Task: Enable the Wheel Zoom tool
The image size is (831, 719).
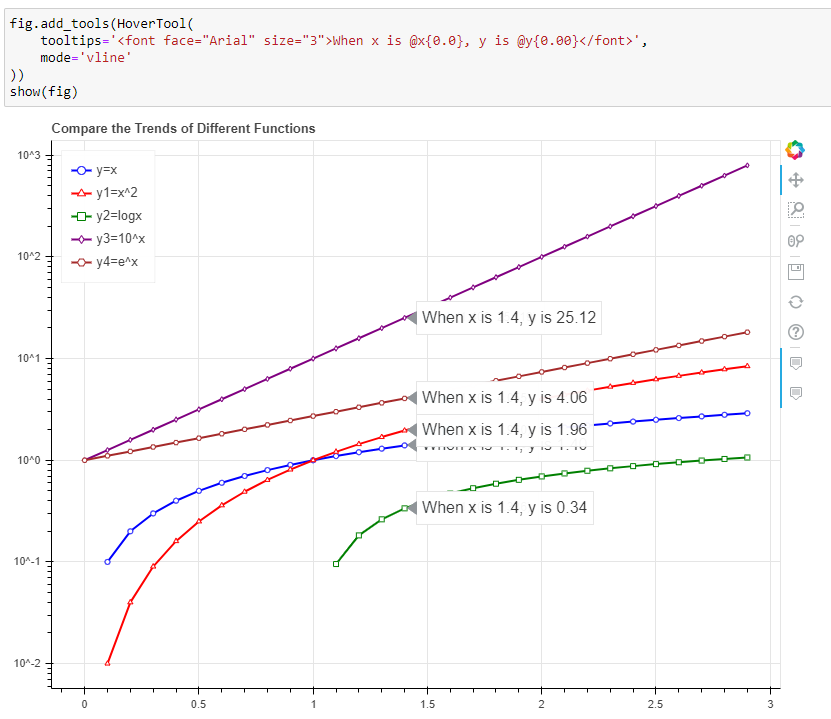Action: click(795, 241)
